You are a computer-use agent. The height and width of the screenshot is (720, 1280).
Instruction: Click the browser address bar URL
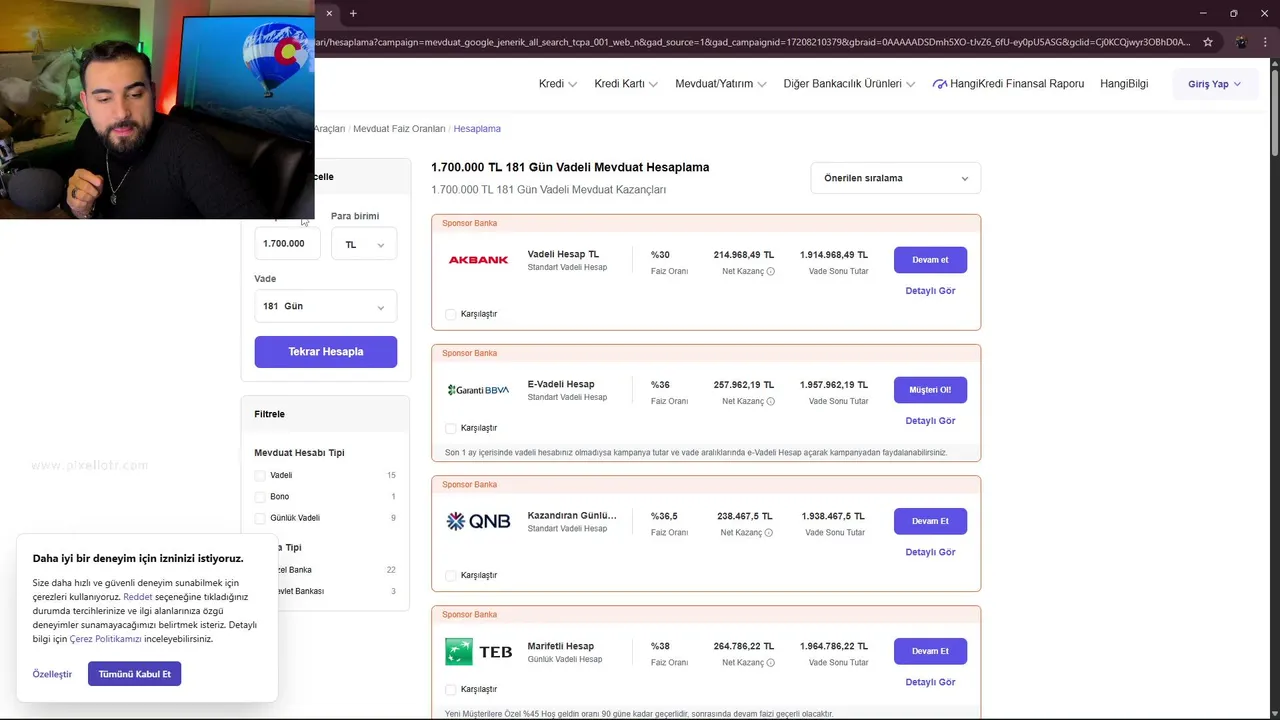tap(755, 42)
